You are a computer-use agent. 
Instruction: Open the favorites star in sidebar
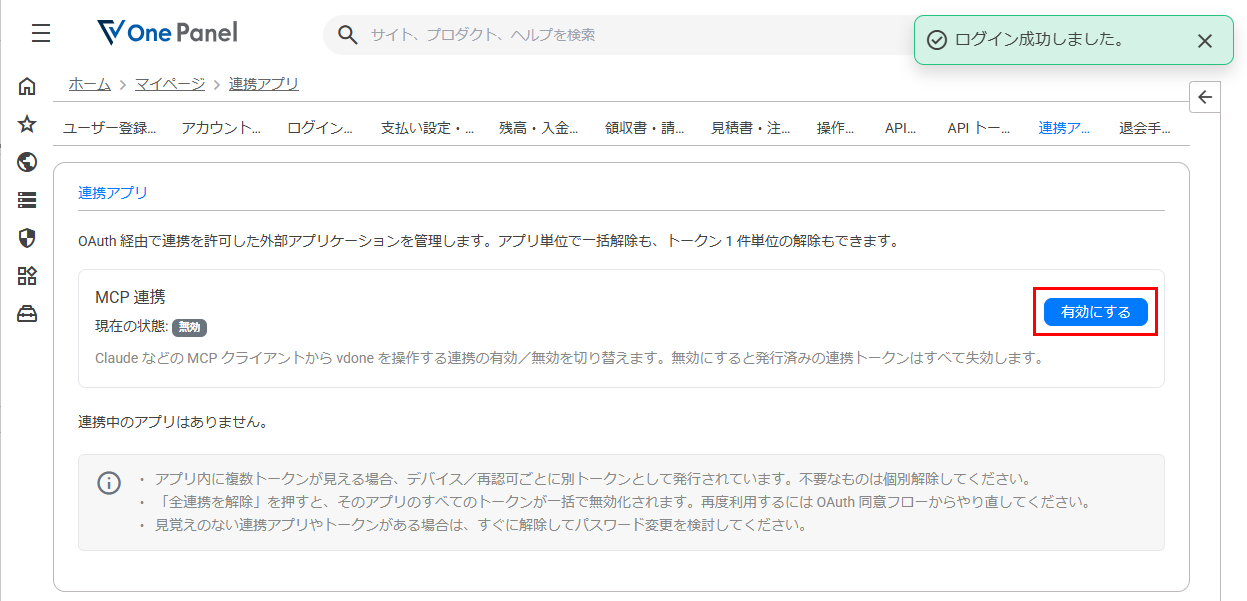click(x=27, y=124)
